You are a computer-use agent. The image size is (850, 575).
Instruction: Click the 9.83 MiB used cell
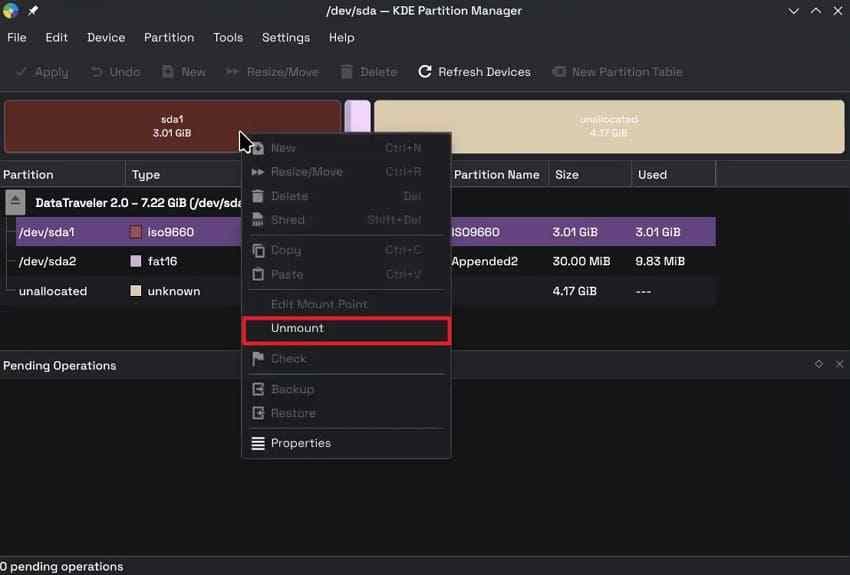(660, 261)
